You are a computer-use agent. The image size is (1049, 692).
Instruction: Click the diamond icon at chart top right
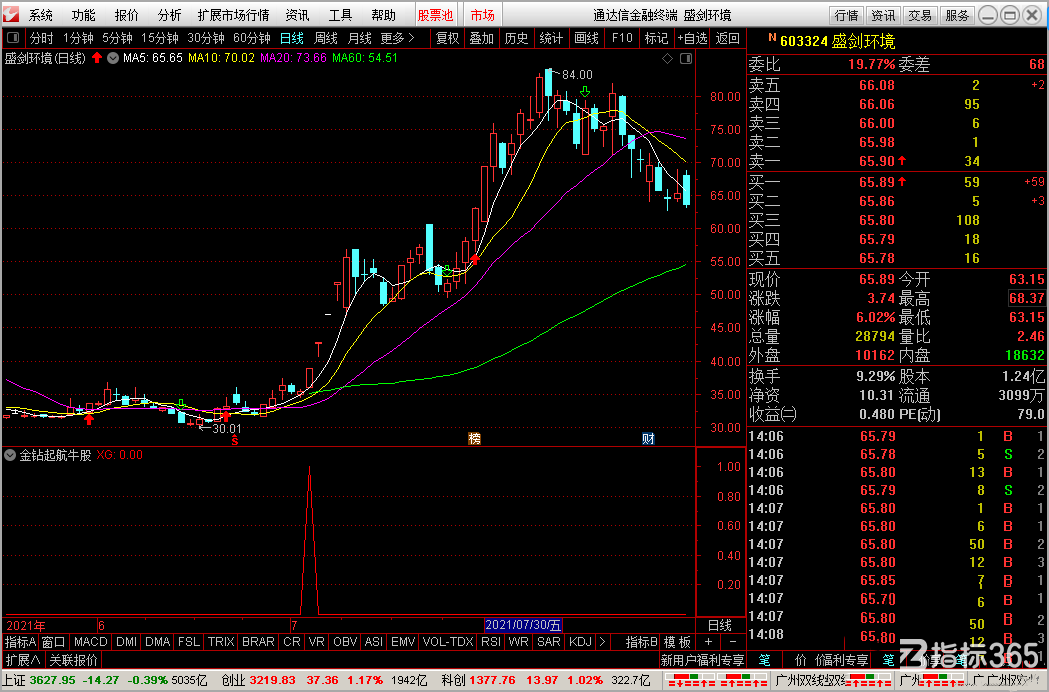click(667, 59)
